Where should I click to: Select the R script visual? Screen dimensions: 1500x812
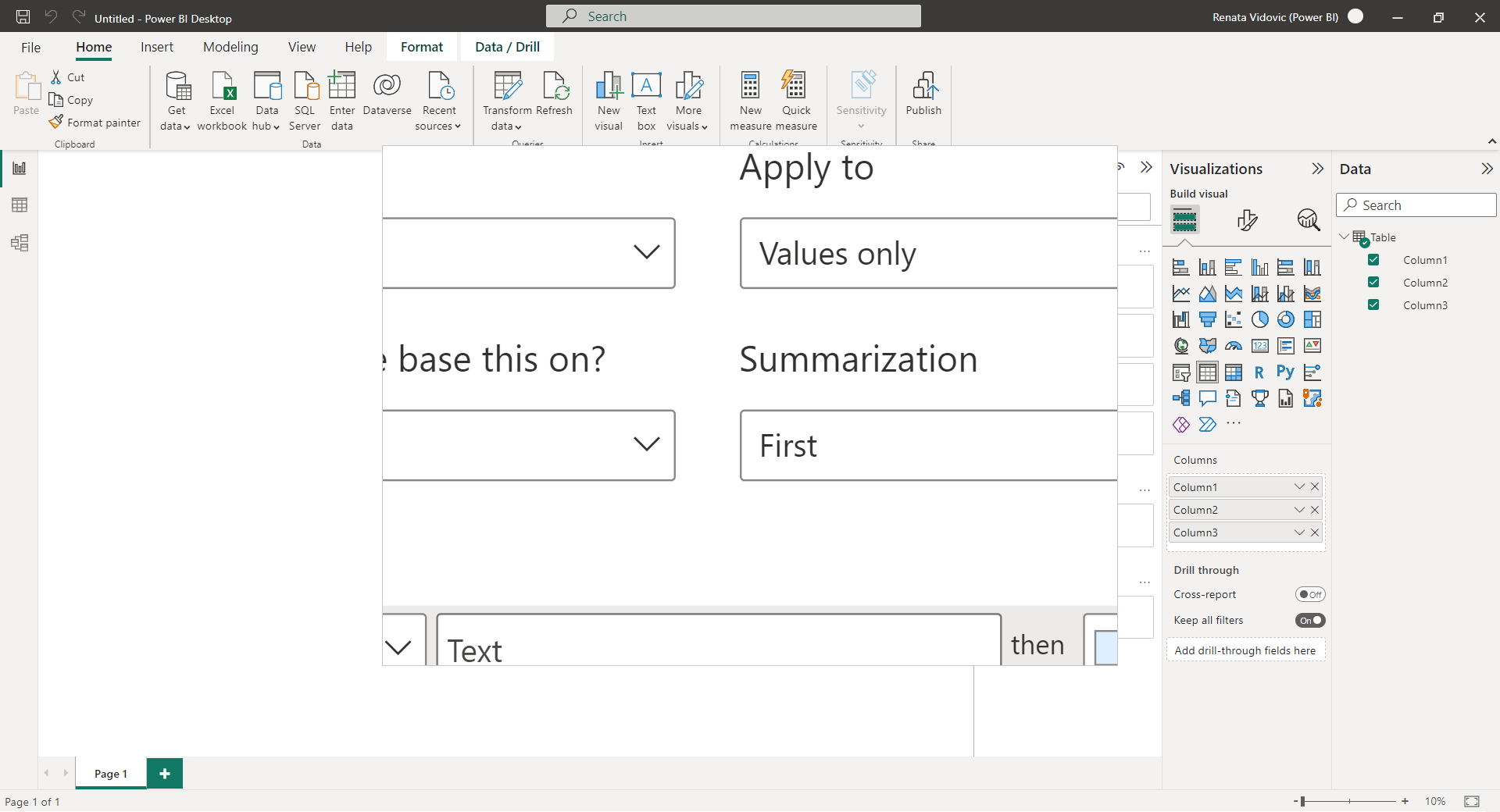(x=1259, y=372)
